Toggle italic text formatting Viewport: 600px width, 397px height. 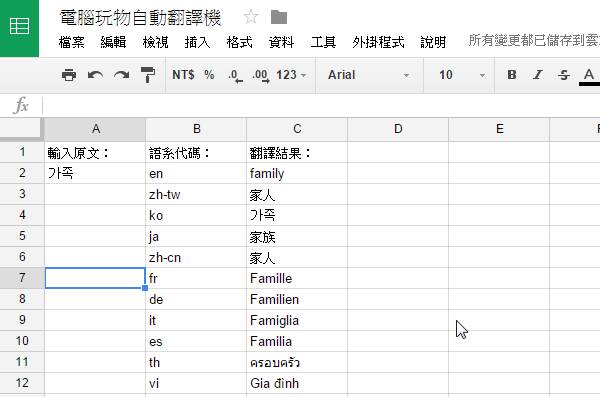click(x=538, y=75)
